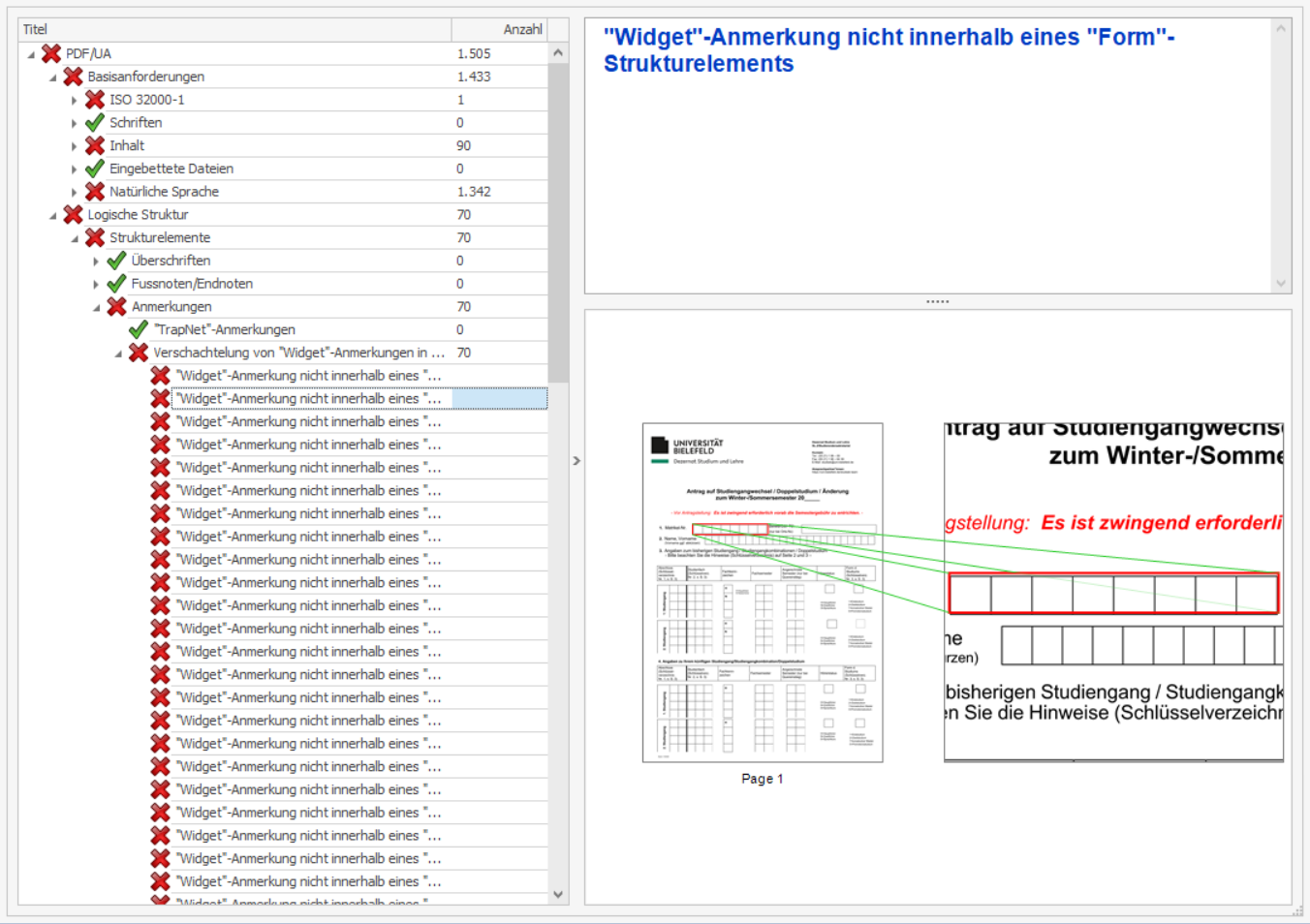Collapse the Anmerkungen tree node

tap(96, 308)
